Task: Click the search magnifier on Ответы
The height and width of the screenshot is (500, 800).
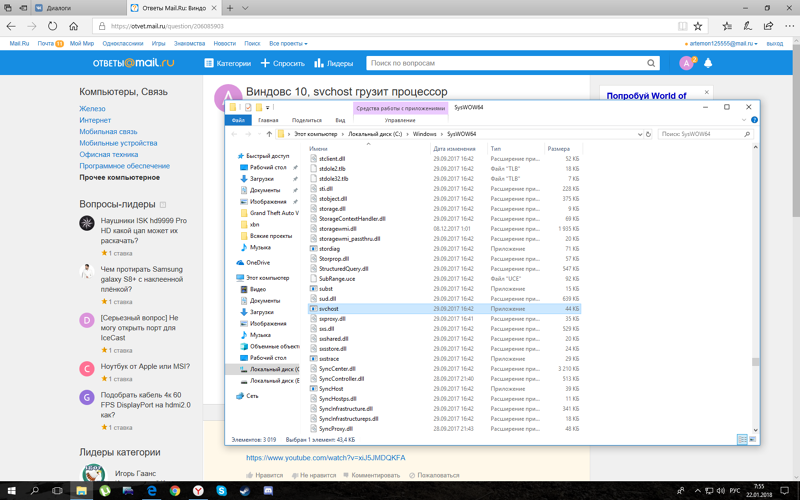Action: [651, 63]
